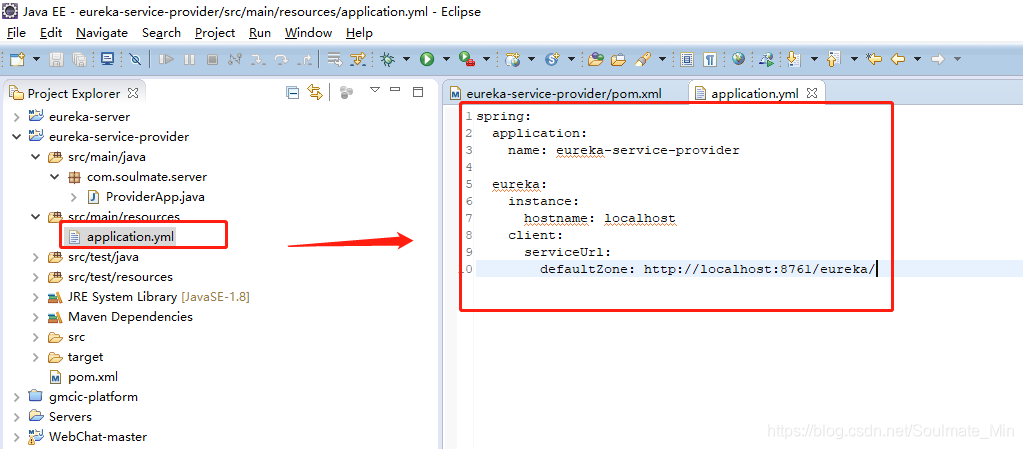Click the New Servlet S icon
The height and width of the screenshot is (449, 1023).
click(x=553, y=59)
